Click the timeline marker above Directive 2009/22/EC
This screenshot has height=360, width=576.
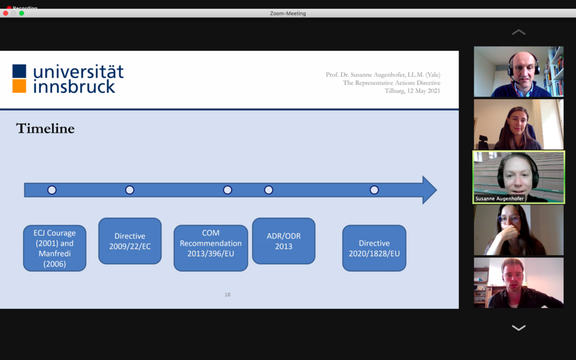tap(130, 190)
